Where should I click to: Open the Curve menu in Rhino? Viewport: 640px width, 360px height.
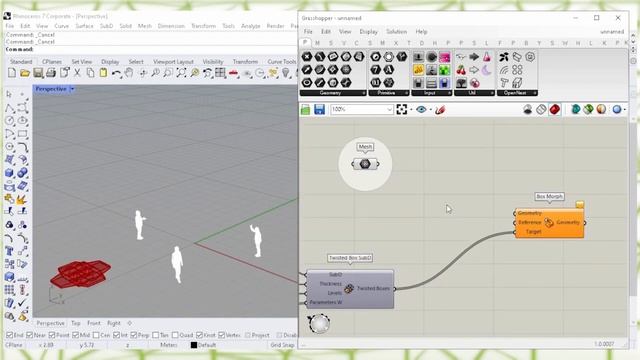tap(62, 26)
